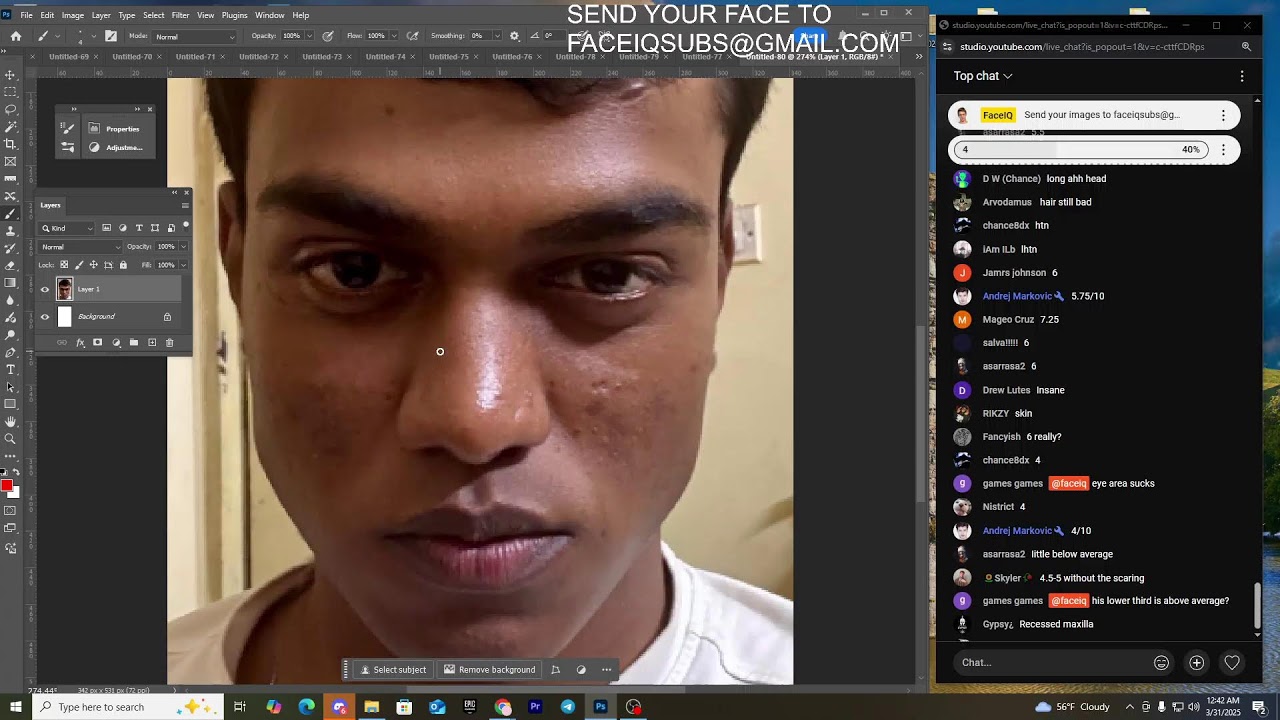Toggle lock all
Viewport: 1280px width, 720px height.
pos(123,265)
